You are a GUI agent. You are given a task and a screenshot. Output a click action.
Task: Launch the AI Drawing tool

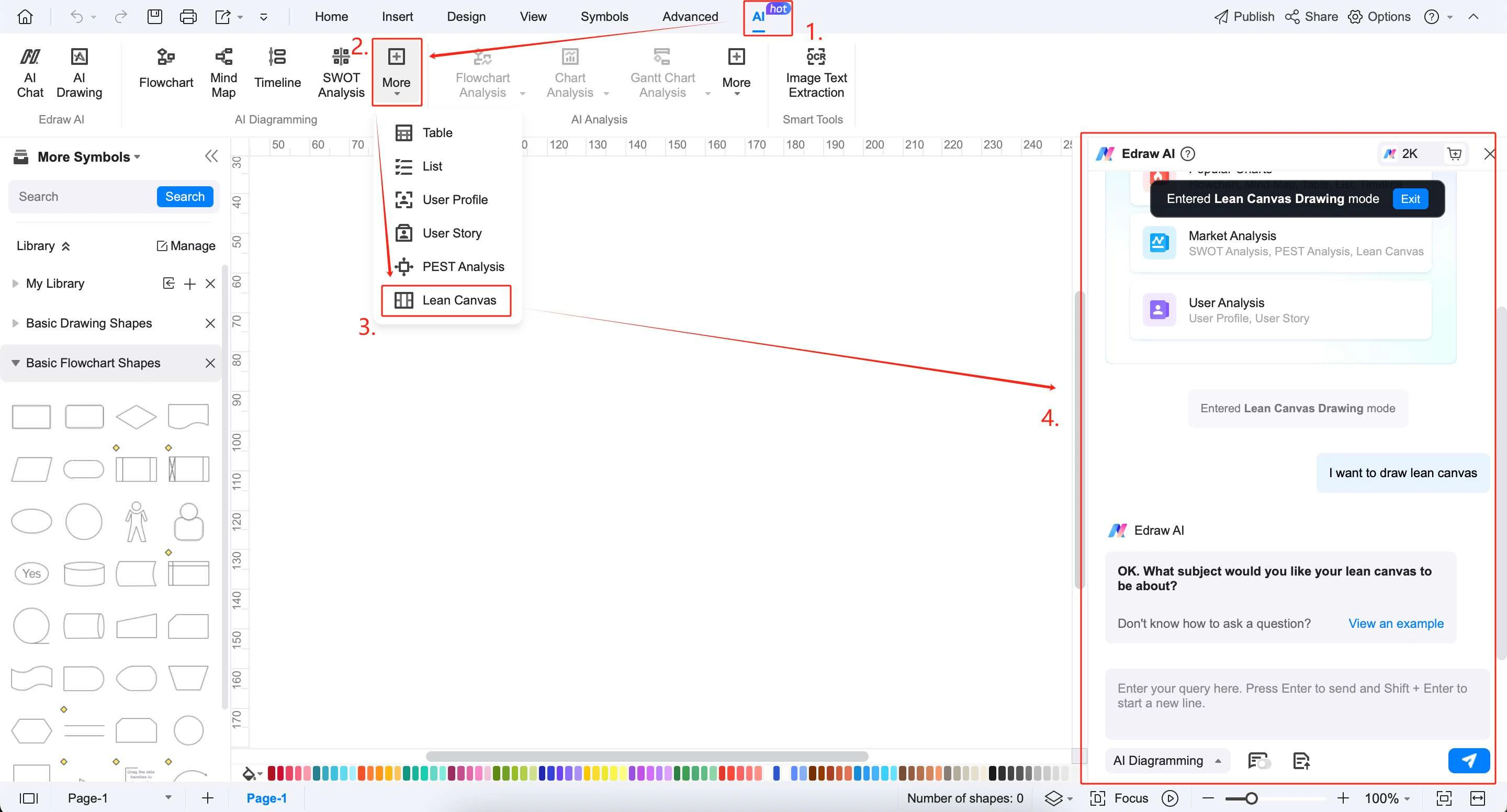(79, 73)
